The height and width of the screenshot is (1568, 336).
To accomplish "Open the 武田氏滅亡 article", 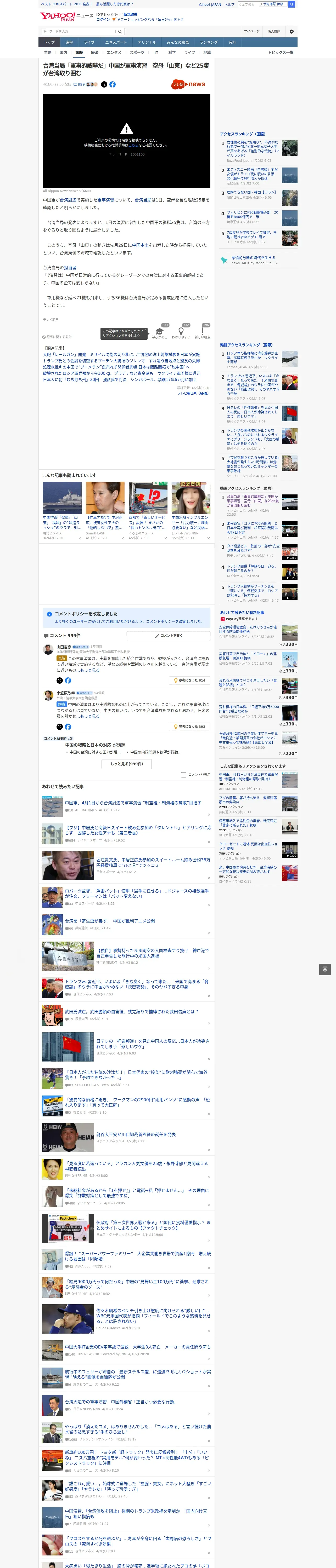I will click(x=132, y=1012).
